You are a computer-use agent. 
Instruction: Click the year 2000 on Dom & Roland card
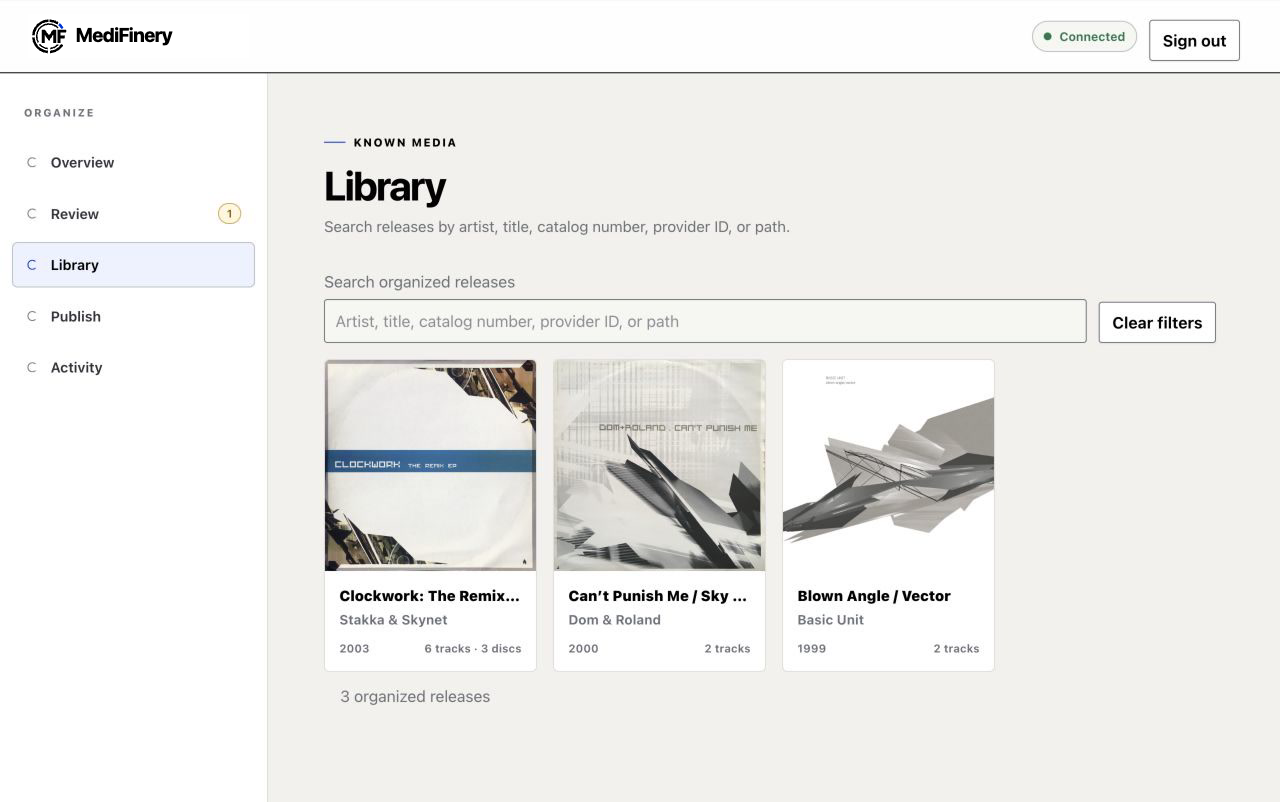[583, 649]
